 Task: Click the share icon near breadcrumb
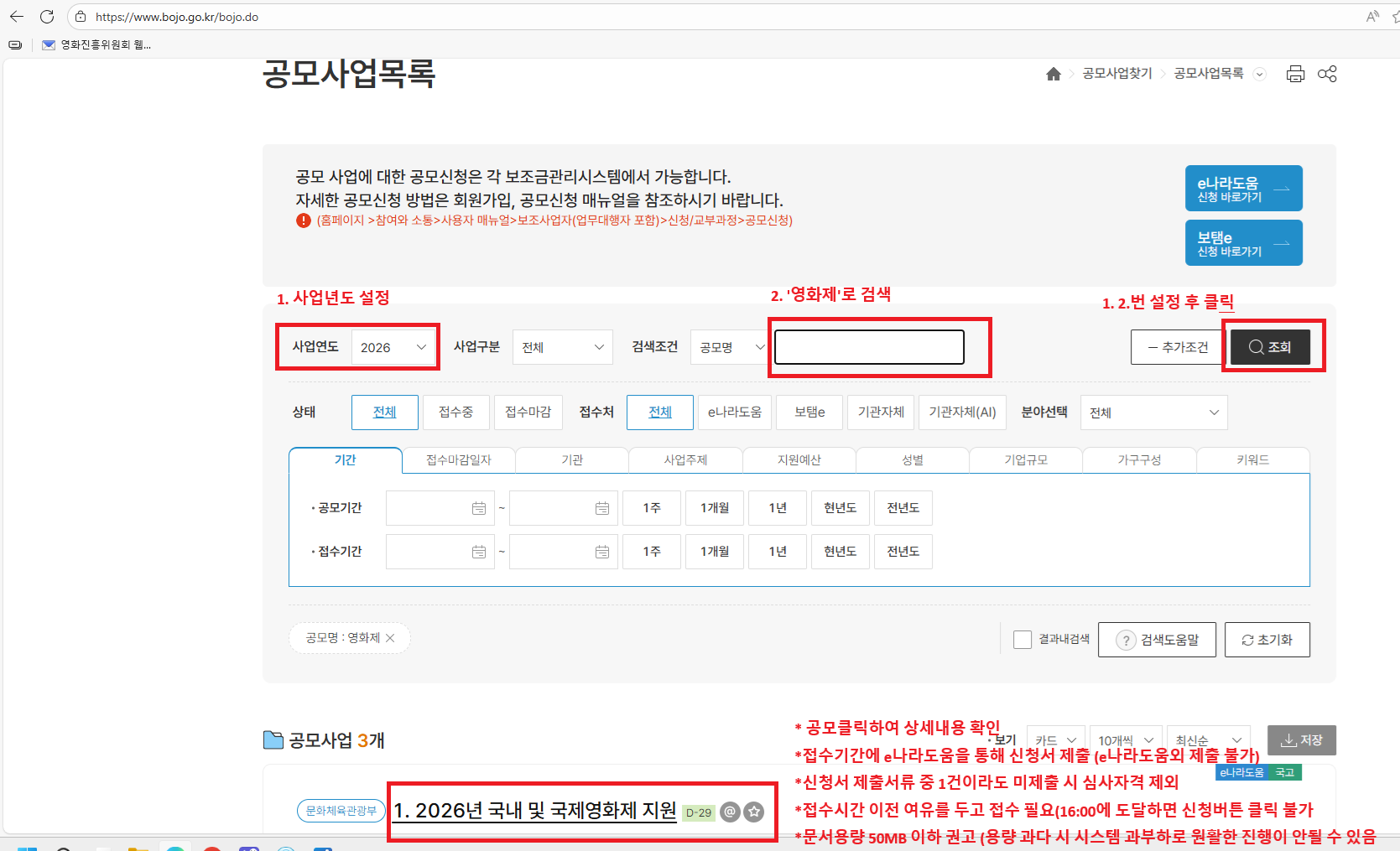click(1327, 74)
